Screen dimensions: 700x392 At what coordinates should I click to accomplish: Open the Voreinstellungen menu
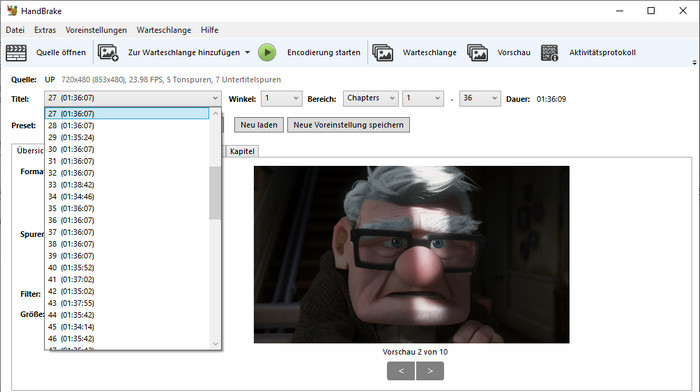(96, 30)
